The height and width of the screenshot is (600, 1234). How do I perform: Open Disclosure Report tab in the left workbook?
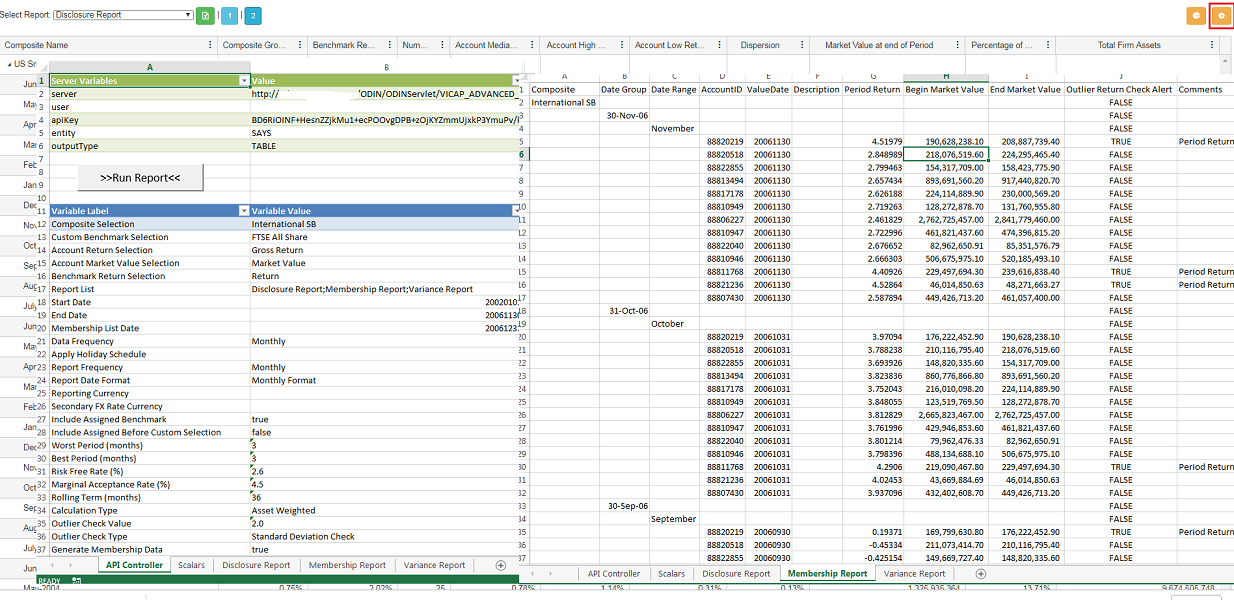pyautogui.click(x=256, y=565)
